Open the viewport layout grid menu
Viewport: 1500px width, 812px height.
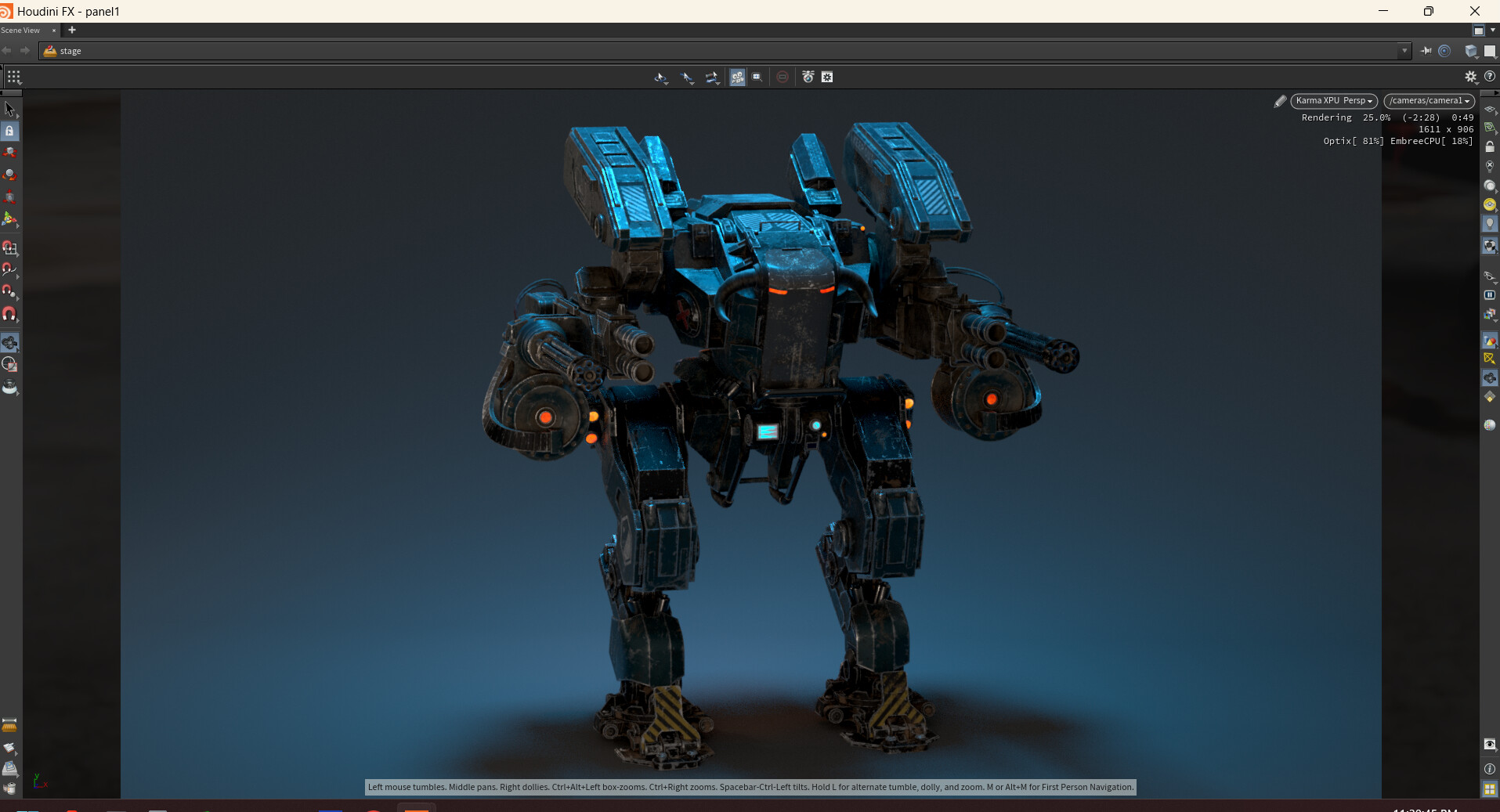14,77
